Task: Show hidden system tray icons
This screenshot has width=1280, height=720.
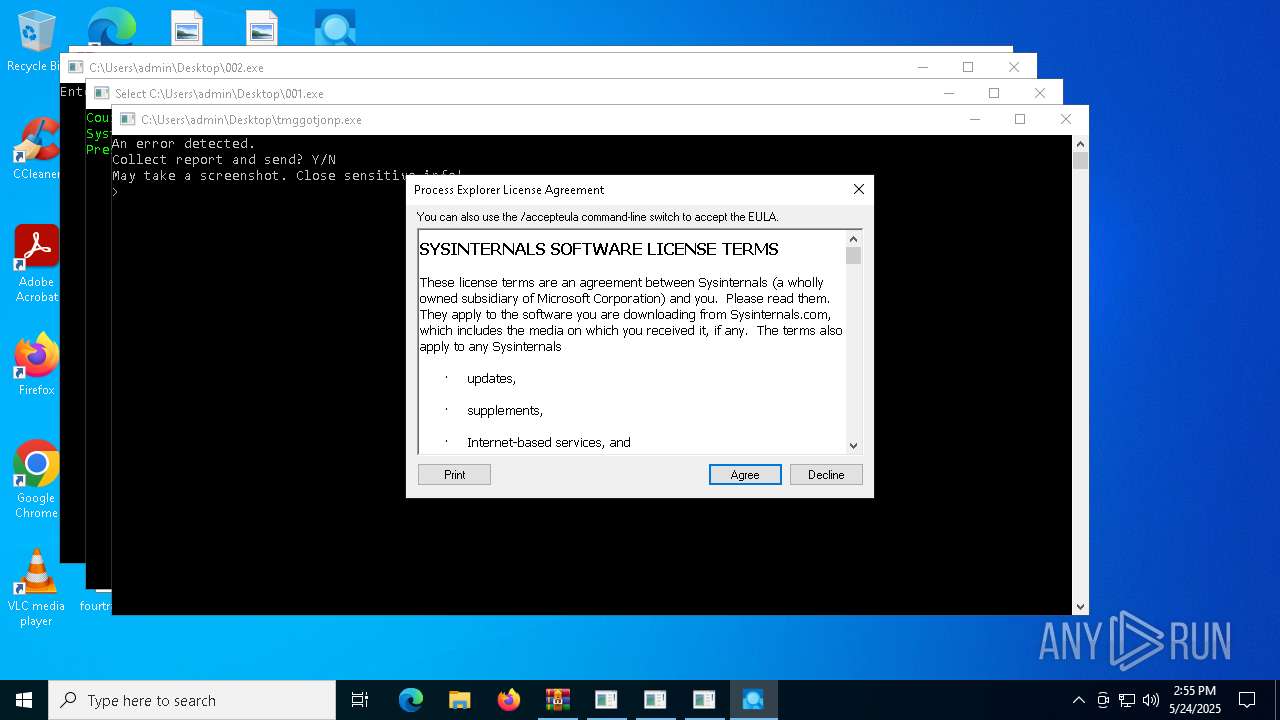Action: point(1078,700)
